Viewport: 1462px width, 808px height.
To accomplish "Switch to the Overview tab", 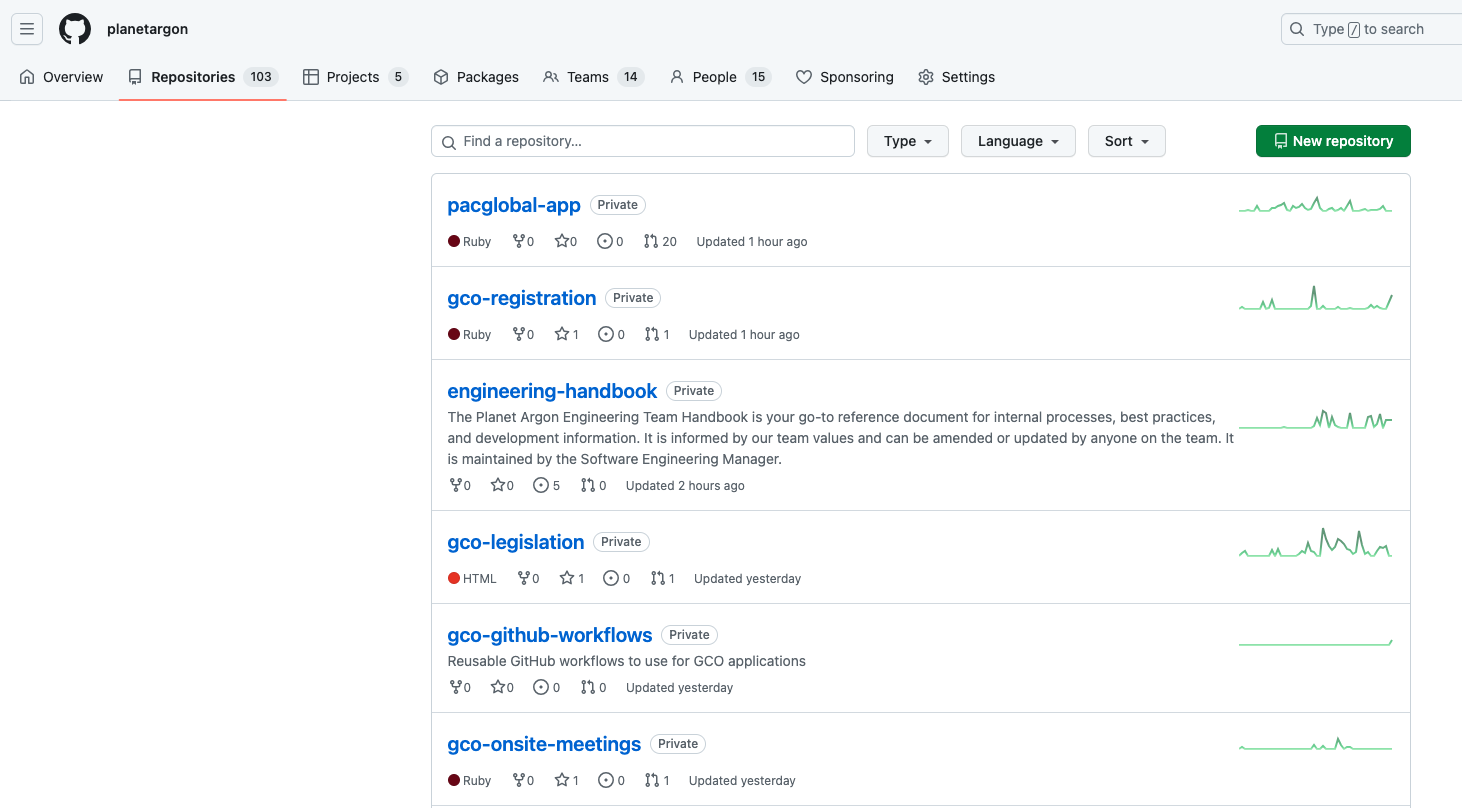I will click(x=61, y=77).
